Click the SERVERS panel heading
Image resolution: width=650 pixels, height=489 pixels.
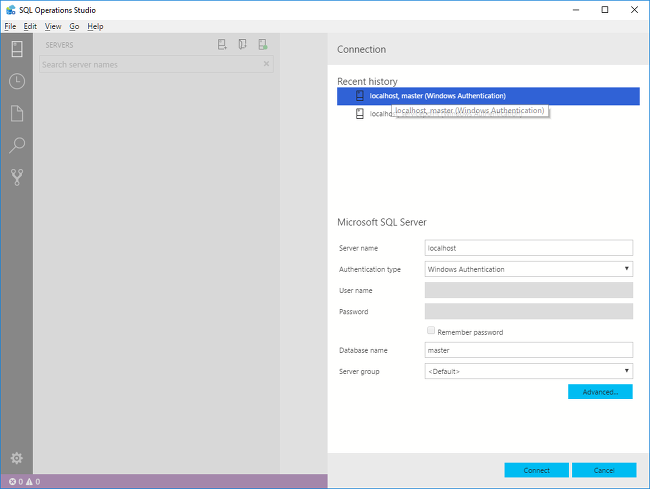59,45
